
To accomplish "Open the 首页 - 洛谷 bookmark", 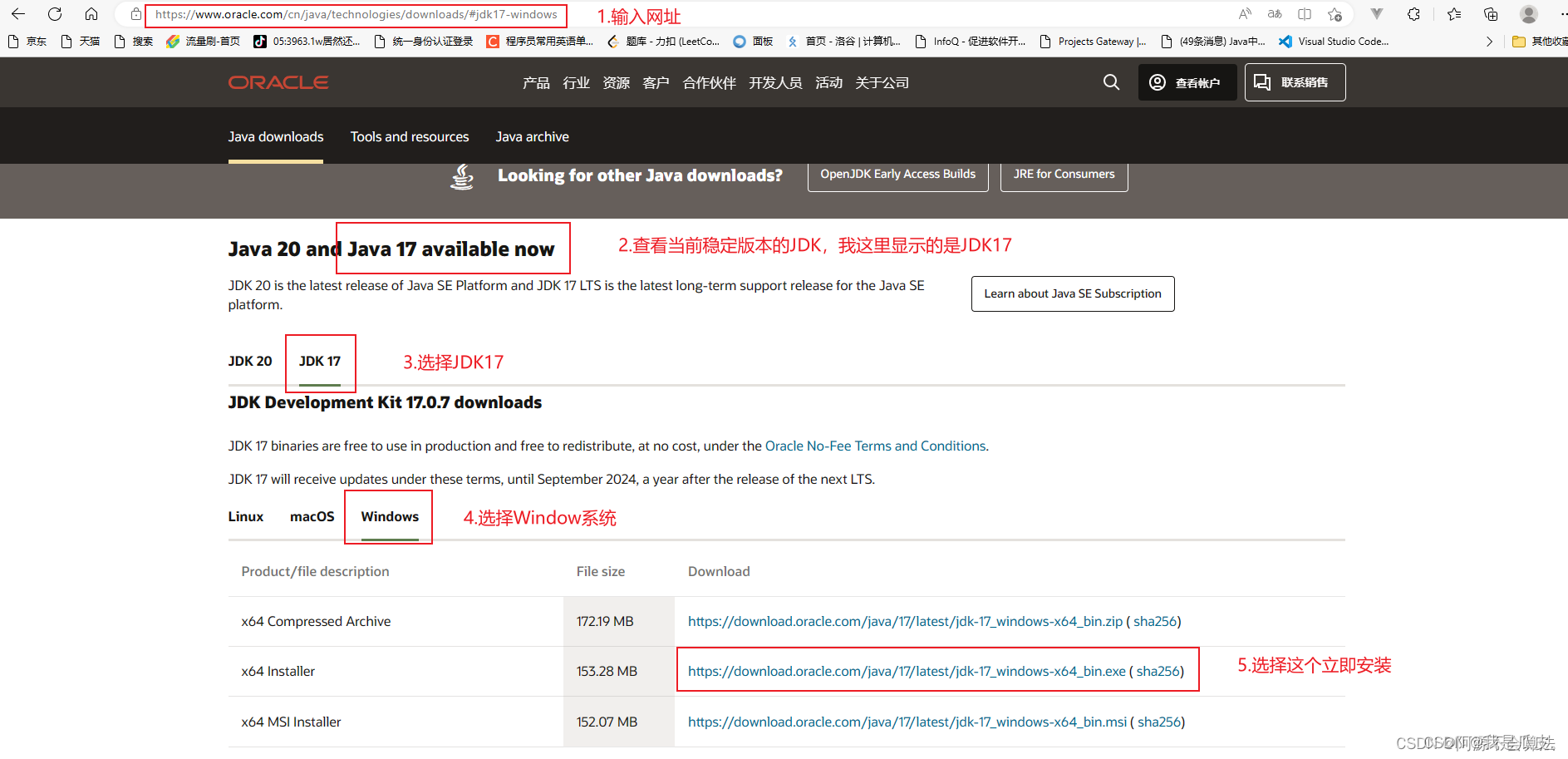I will 844,42.
